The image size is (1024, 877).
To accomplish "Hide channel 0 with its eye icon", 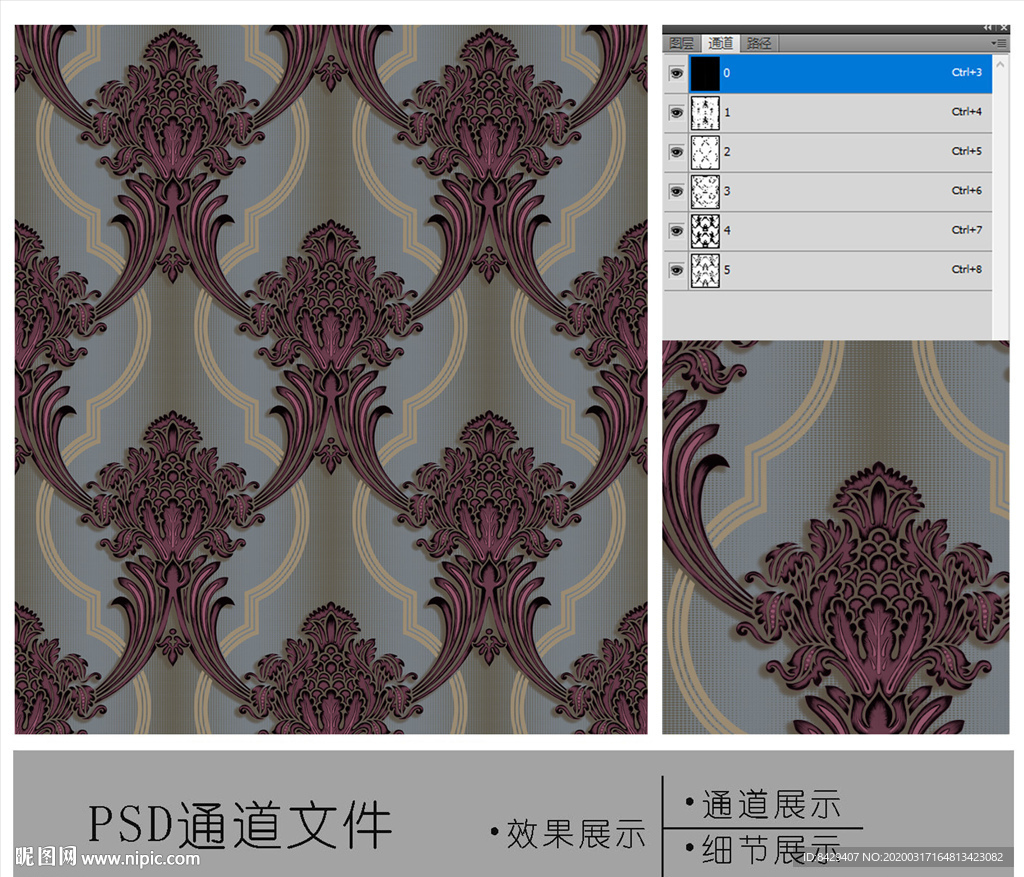I will (677, 73).
